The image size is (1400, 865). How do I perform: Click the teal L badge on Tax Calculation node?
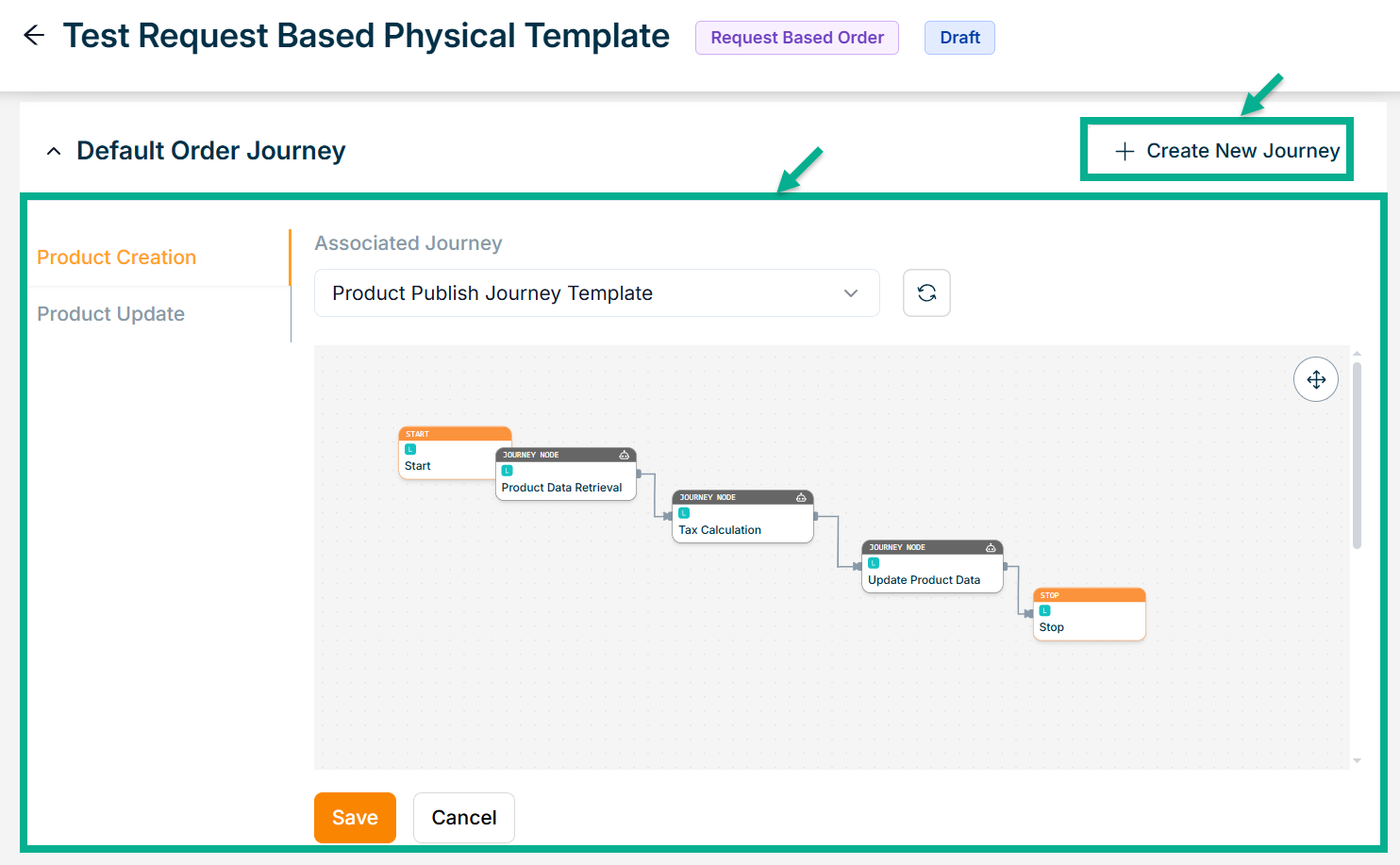[684, 513]
